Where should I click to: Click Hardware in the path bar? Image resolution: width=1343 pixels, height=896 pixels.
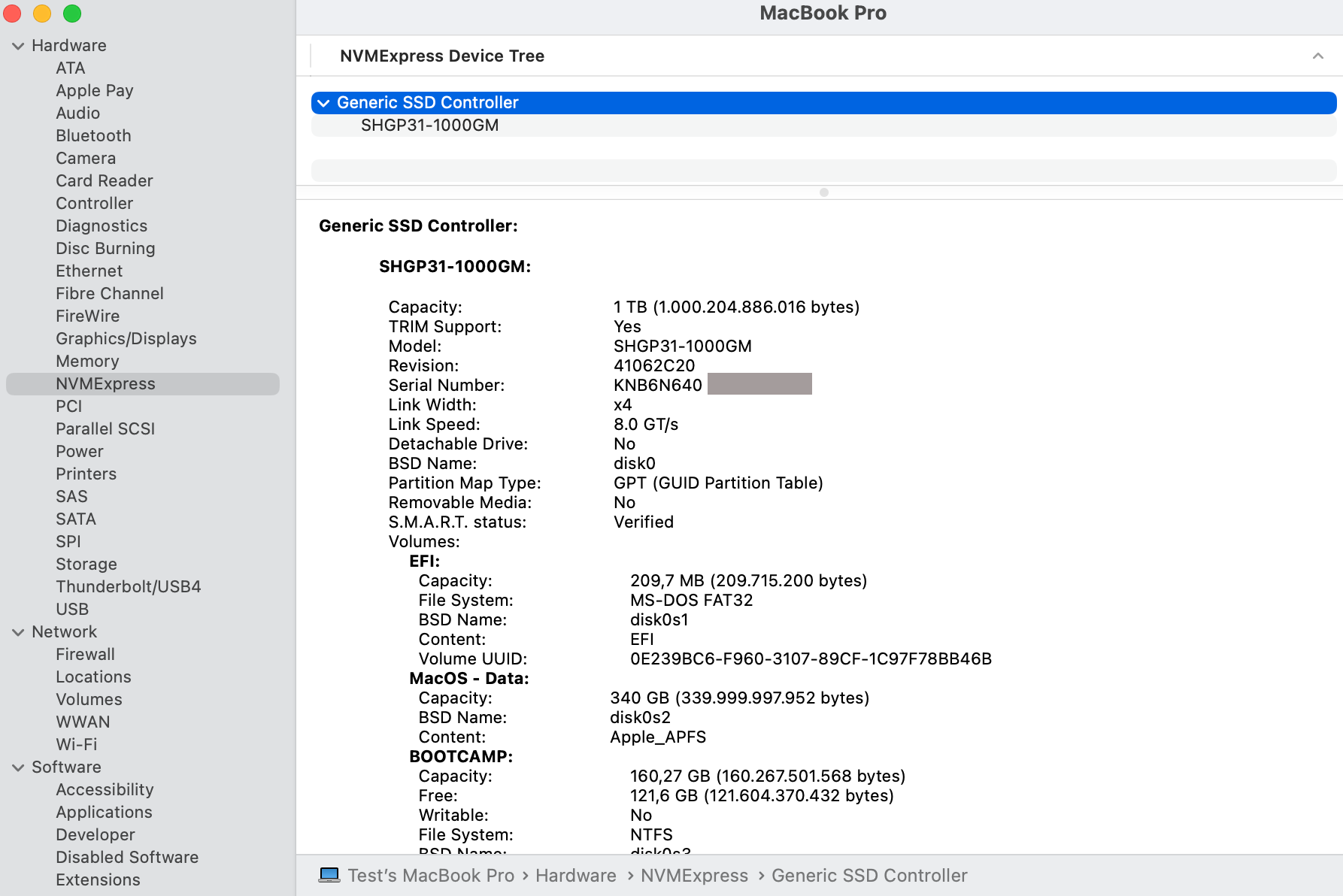576,876
